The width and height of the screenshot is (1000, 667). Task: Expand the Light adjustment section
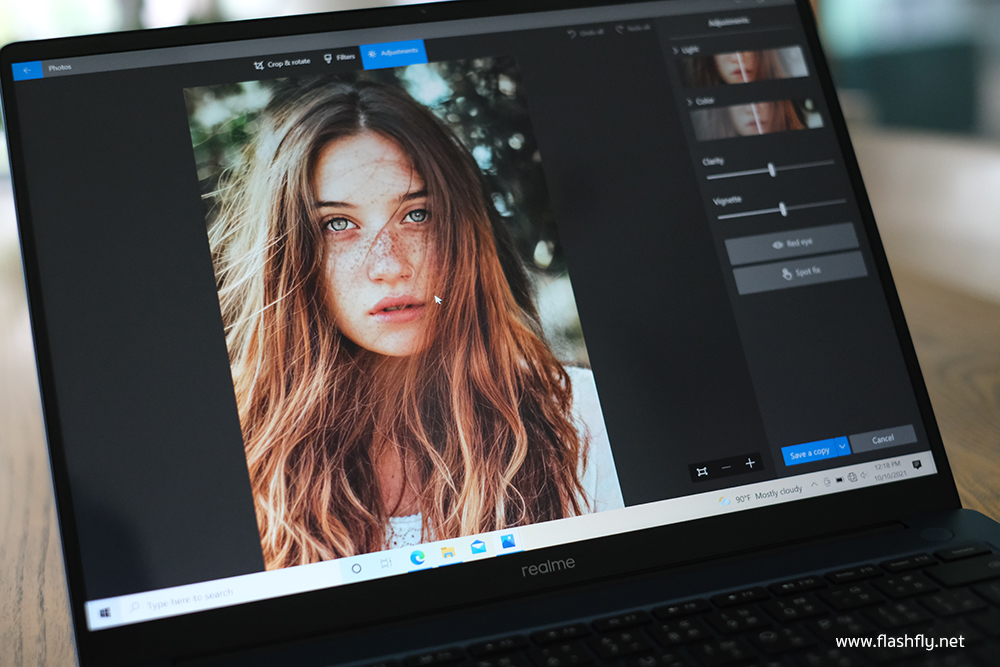[x=677, y=49]
